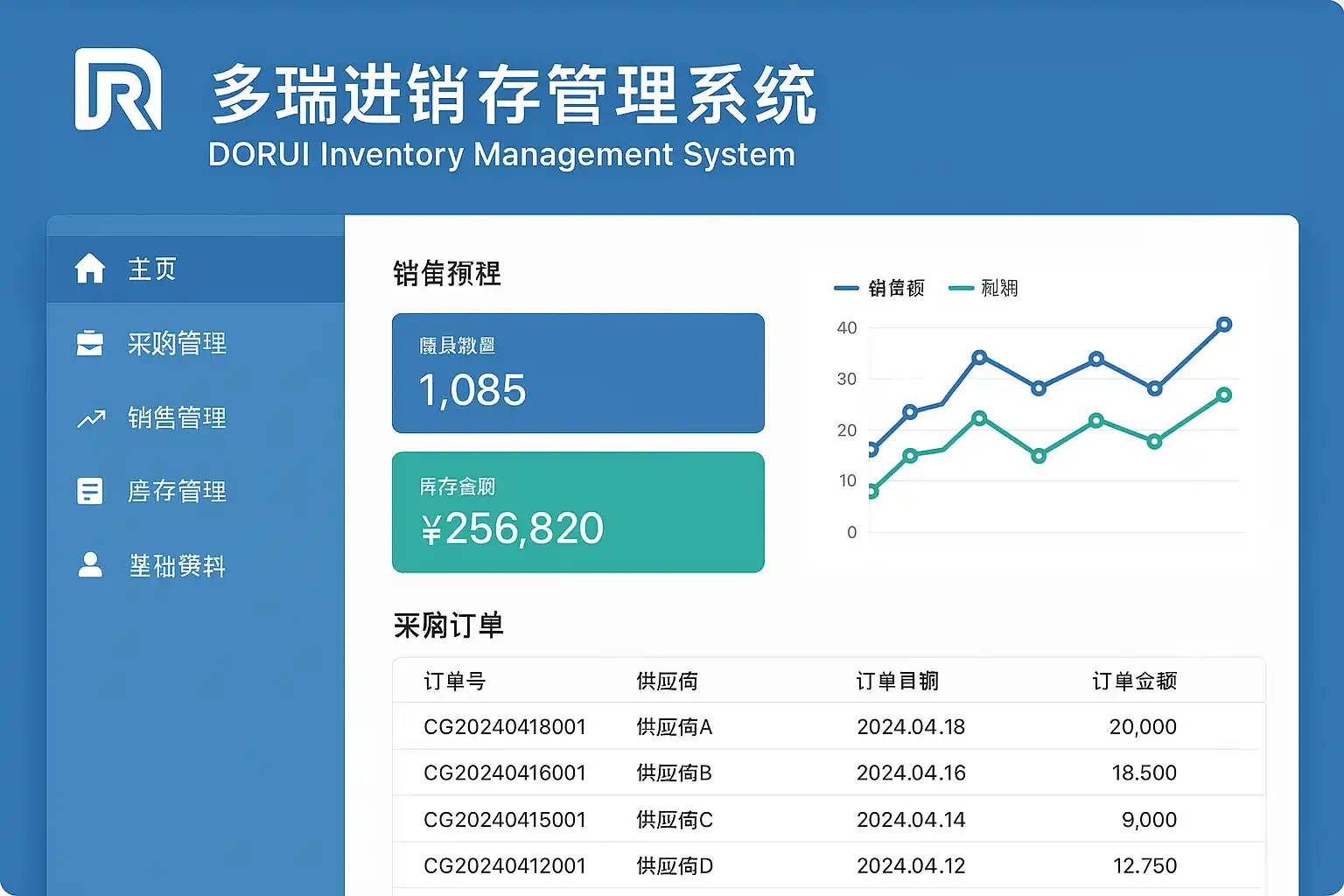
Task: Click the document icon for inventory management
Action: 90,491
